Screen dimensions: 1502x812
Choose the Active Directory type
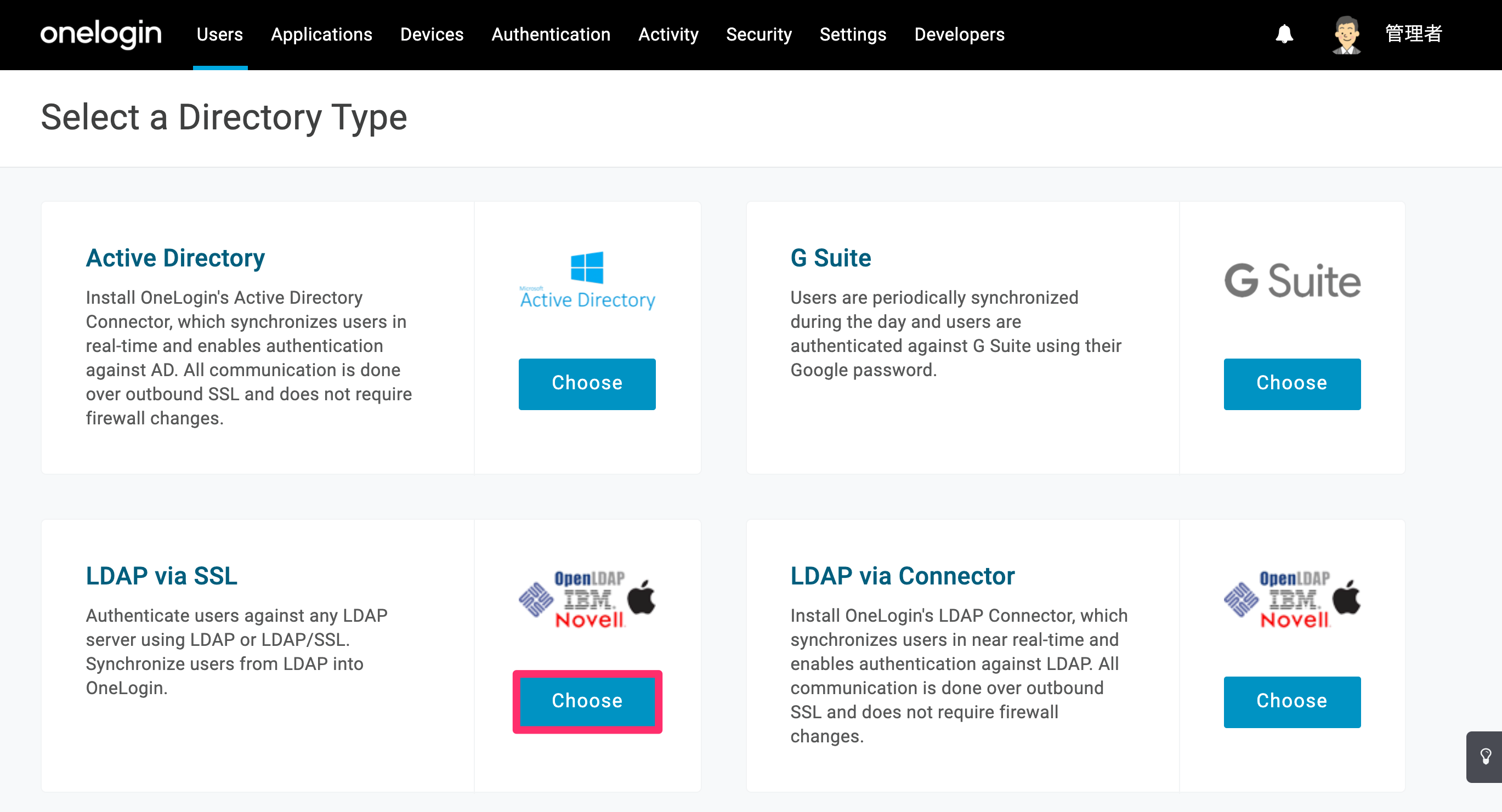[x=587, y=384]
